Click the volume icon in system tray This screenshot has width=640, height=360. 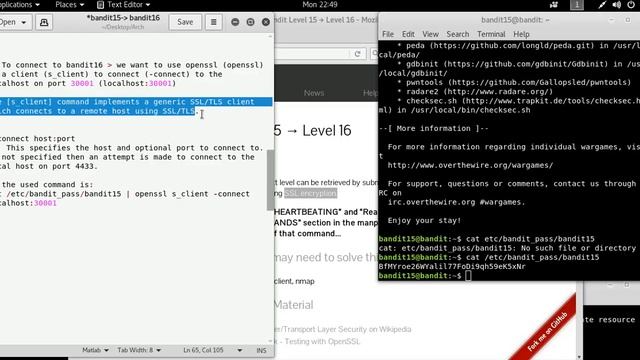[x=617, y=5]
